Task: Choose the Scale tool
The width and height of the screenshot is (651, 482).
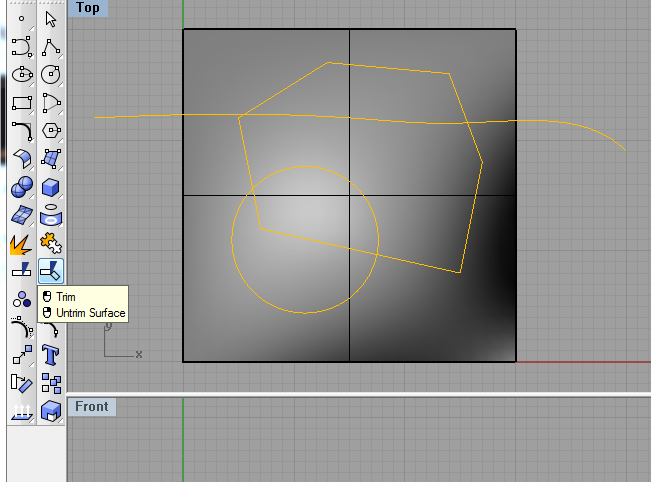Action: (22, 355)
